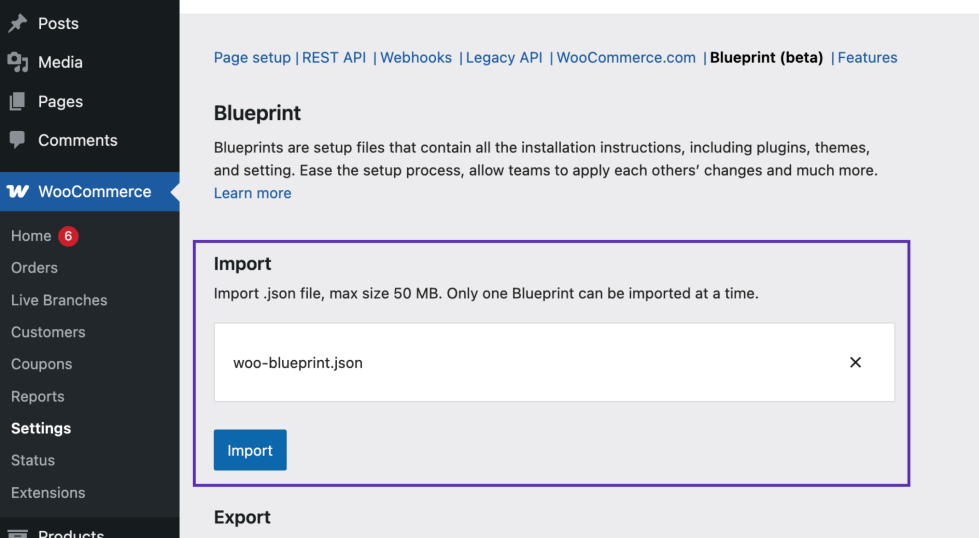Follow the Learn more link

(253, 193)
